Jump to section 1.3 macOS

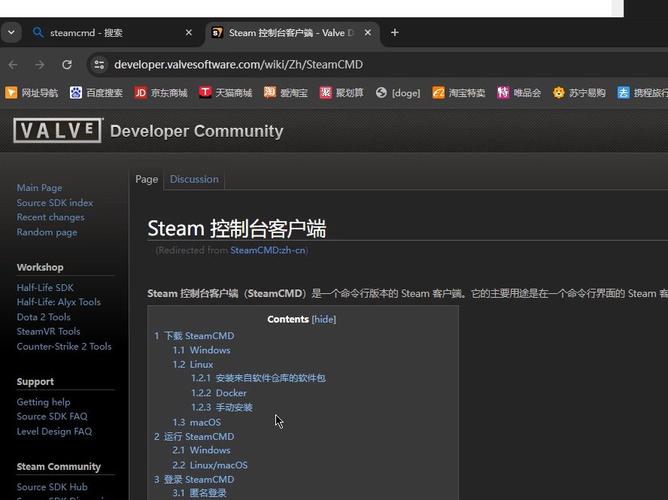197,422
